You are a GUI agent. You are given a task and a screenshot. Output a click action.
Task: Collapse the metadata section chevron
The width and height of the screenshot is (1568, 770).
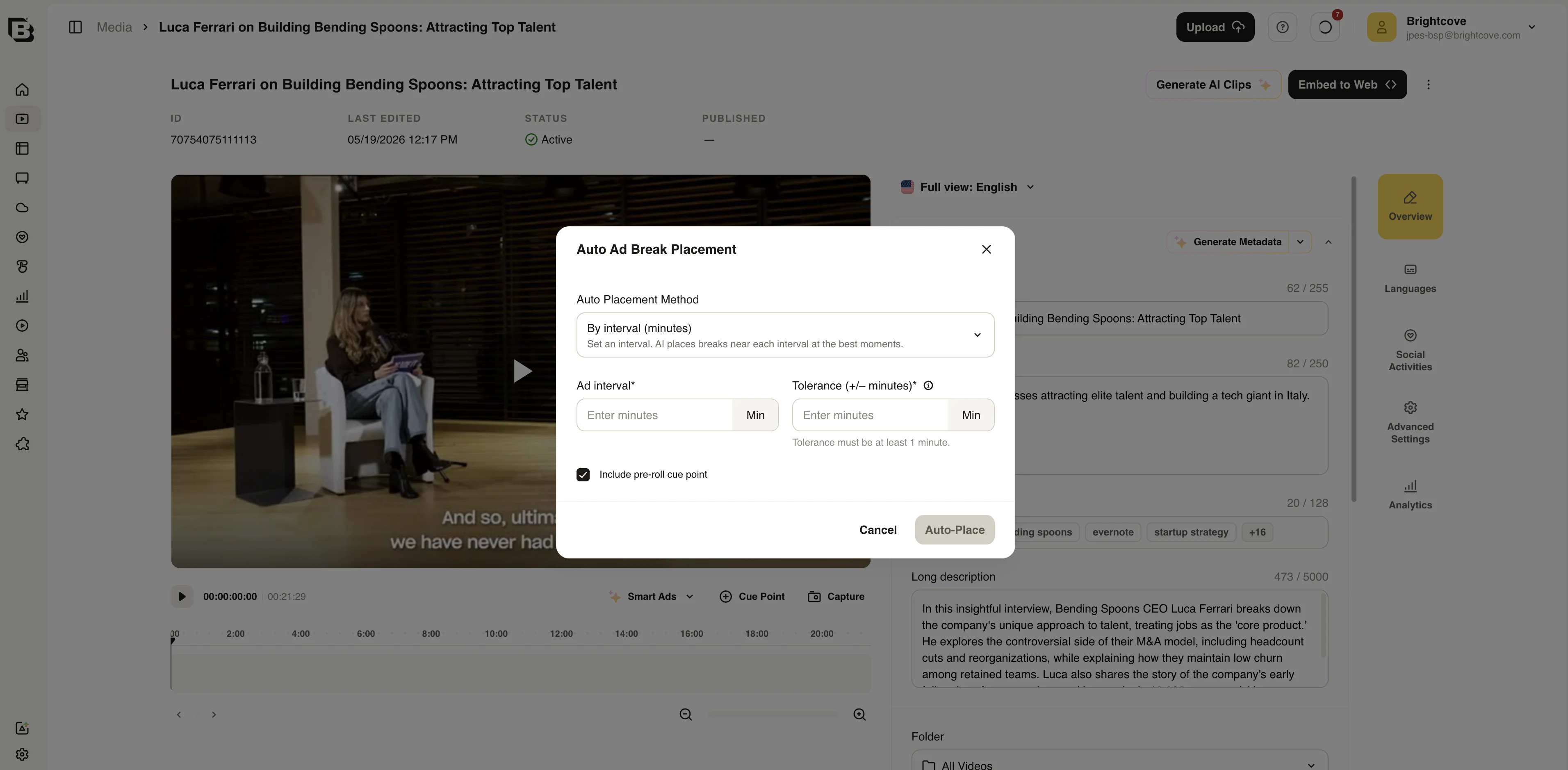(1329, 242)
